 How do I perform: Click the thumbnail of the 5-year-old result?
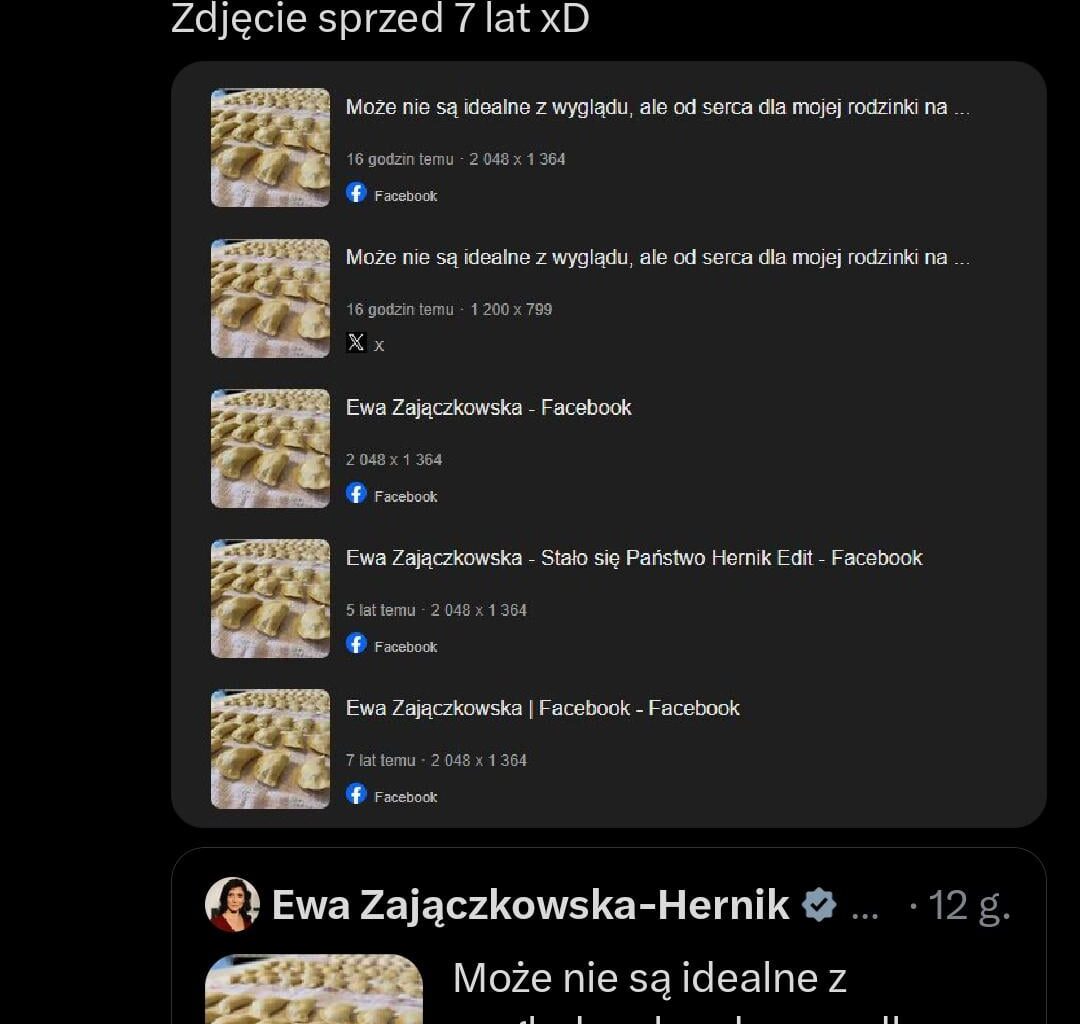coord(269,598)
